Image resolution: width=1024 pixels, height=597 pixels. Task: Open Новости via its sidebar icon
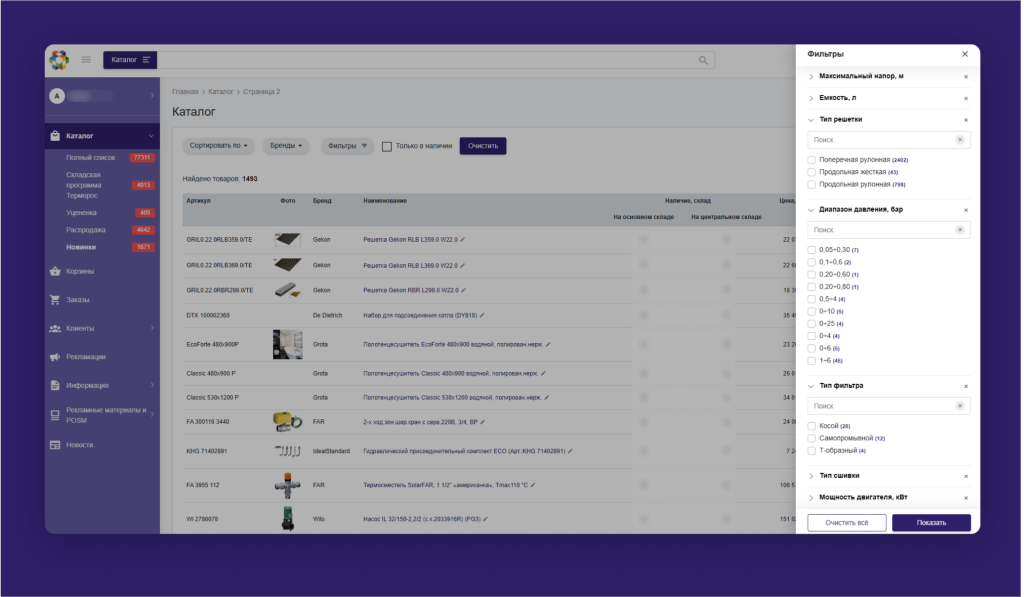pos(55,445)
